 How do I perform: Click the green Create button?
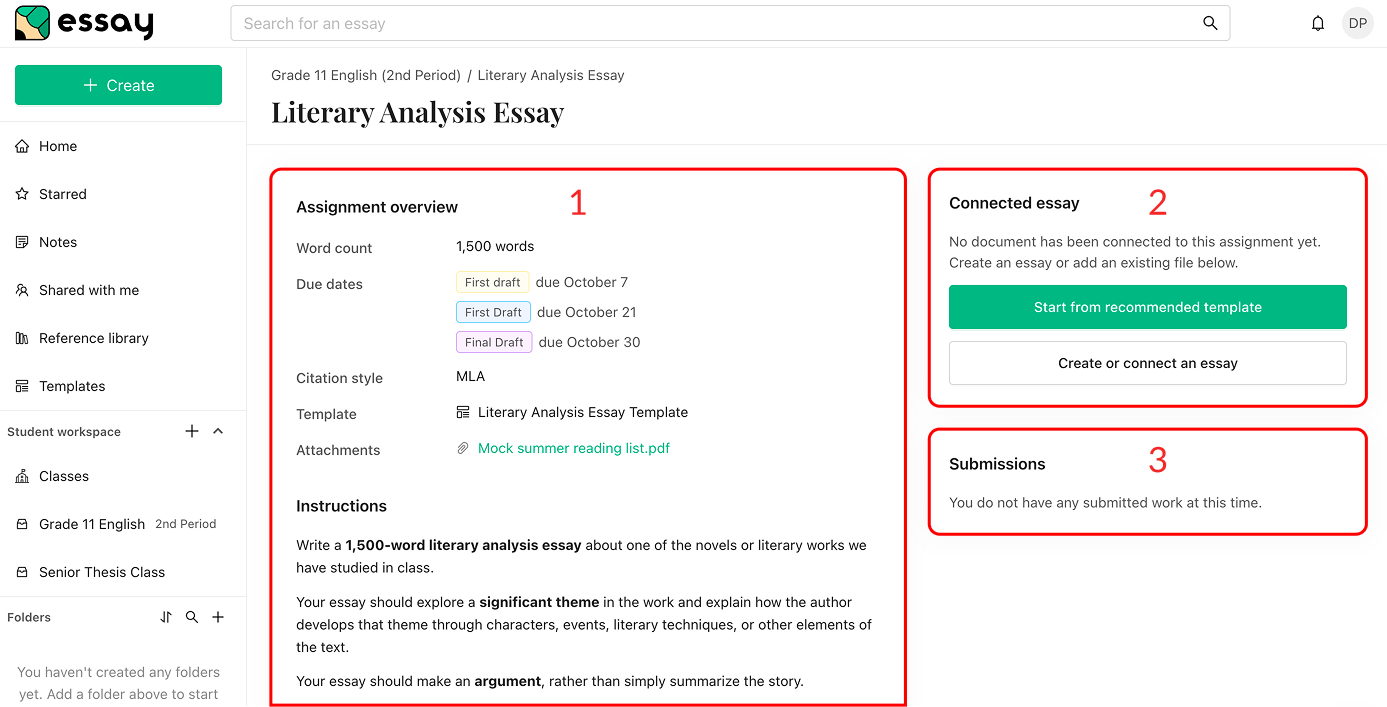pos(118,85)
